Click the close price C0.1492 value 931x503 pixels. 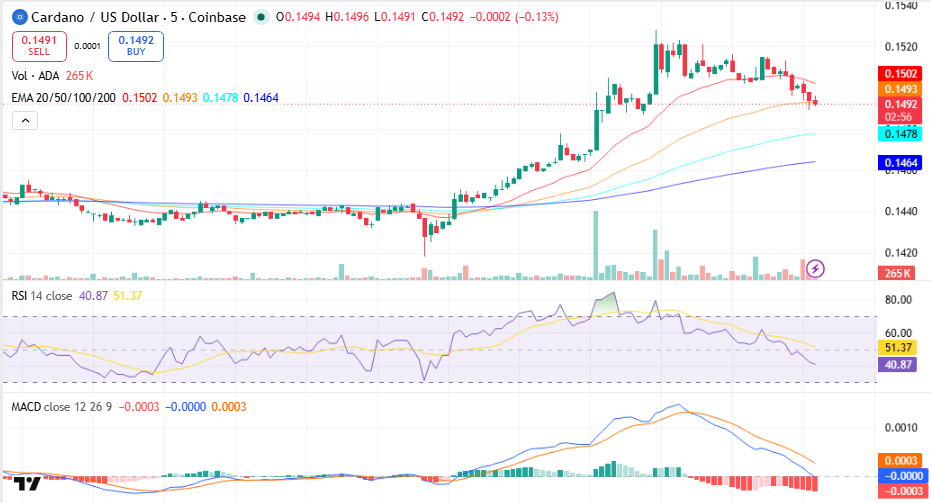click(442, 17)
